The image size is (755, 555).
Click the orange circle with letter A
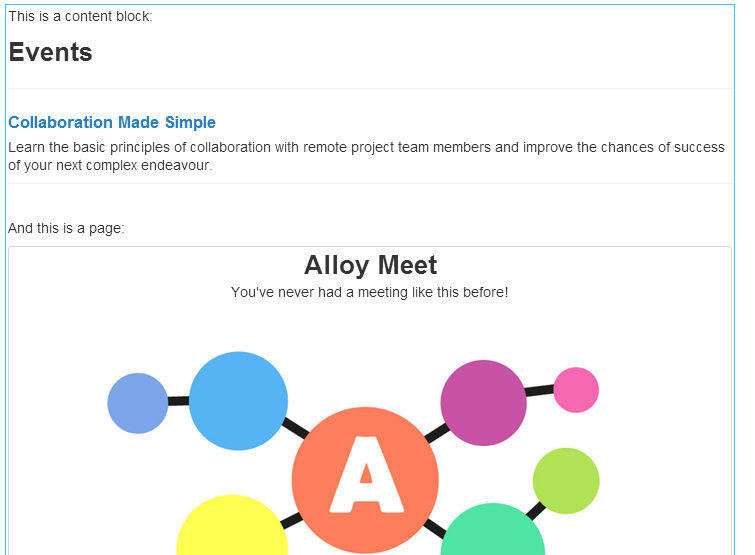(365, 480)
